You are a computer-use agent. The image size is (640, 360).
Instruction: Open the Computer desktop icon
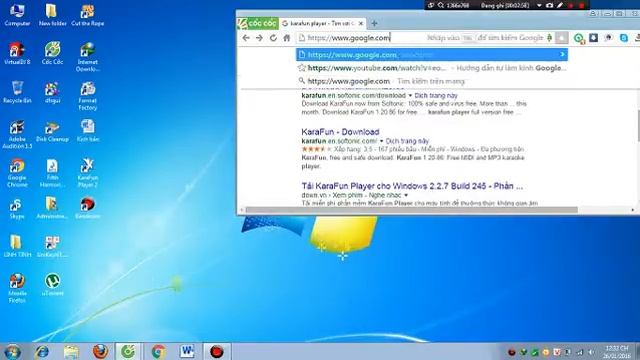(x=17, y=15)
